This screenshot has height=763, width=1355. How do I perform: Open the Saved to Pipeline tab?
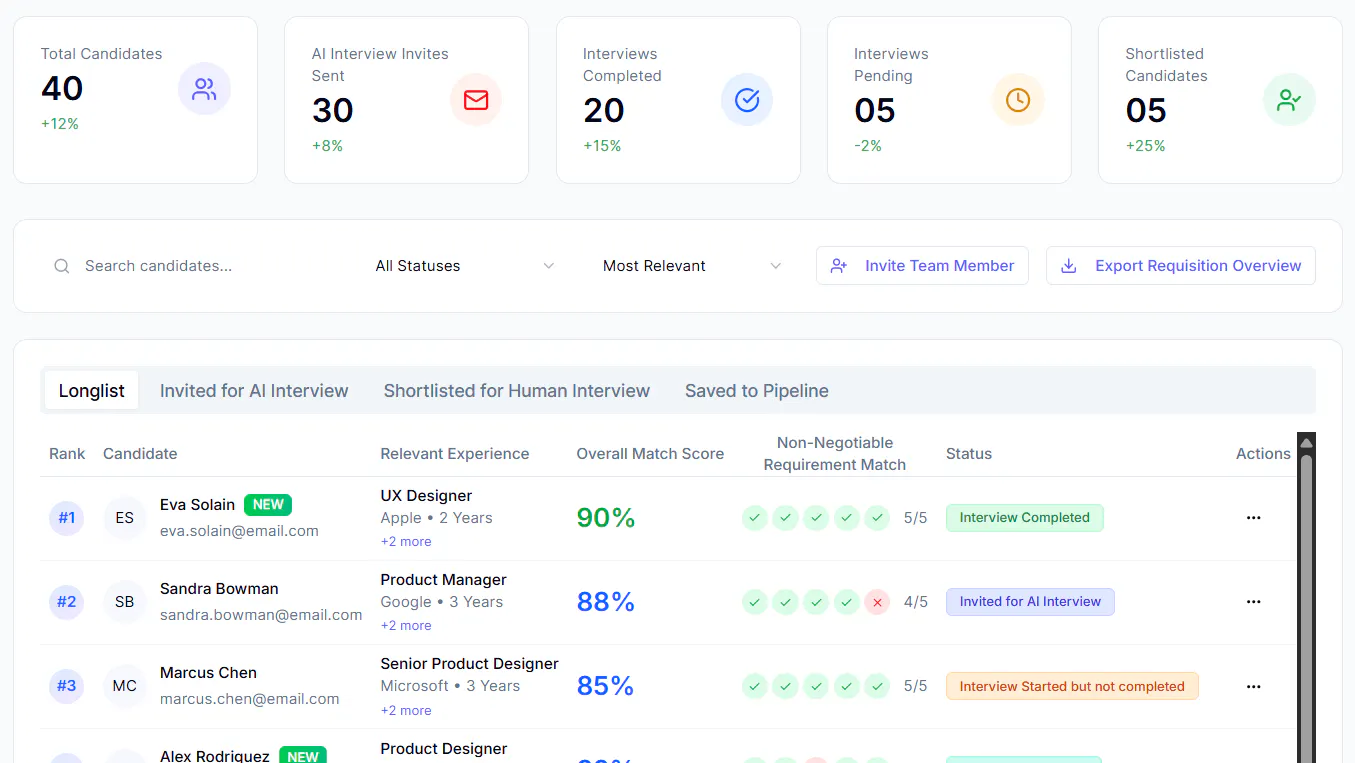click(x=757, y=391)
